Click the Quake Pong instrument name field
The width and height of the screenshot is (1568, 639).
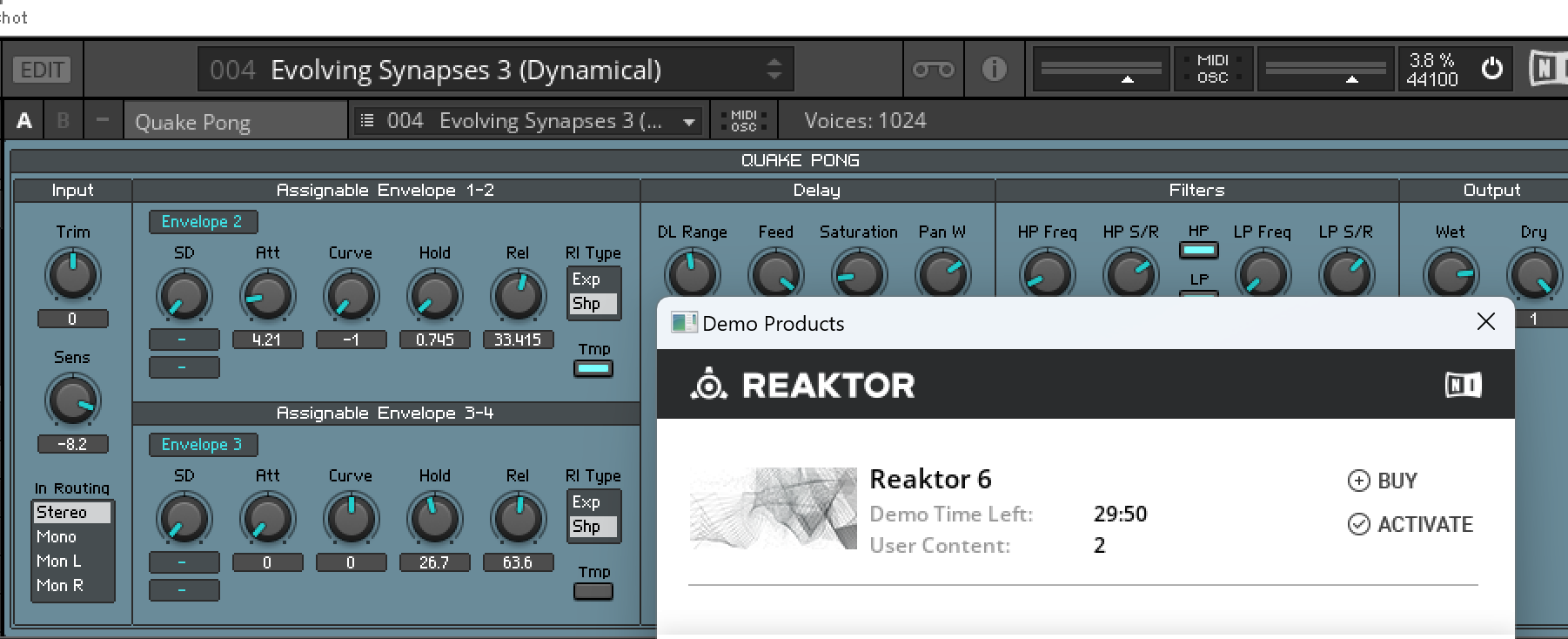[235, 122]
